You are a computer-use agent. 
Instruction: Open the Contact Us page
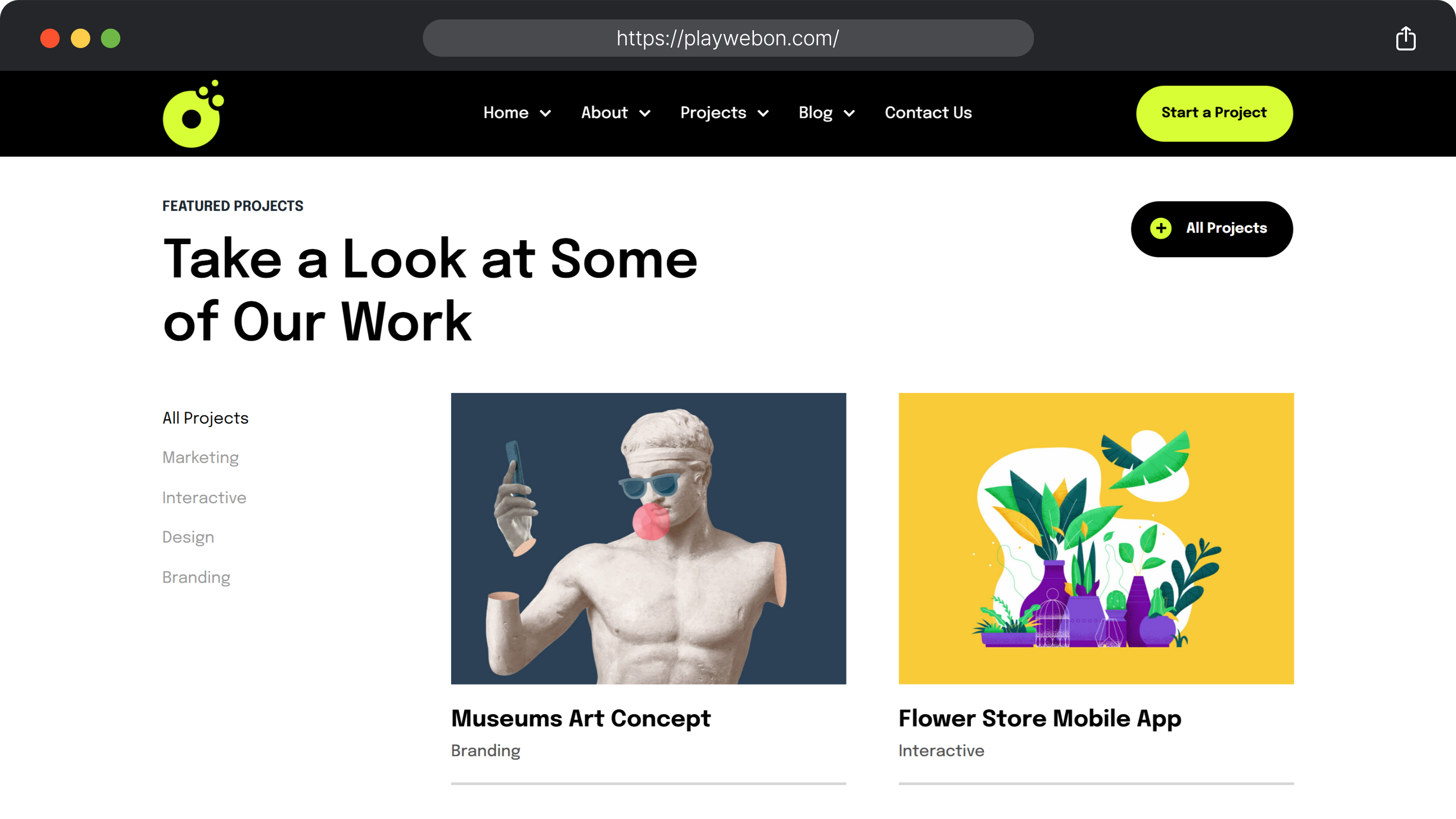[928, 113]
